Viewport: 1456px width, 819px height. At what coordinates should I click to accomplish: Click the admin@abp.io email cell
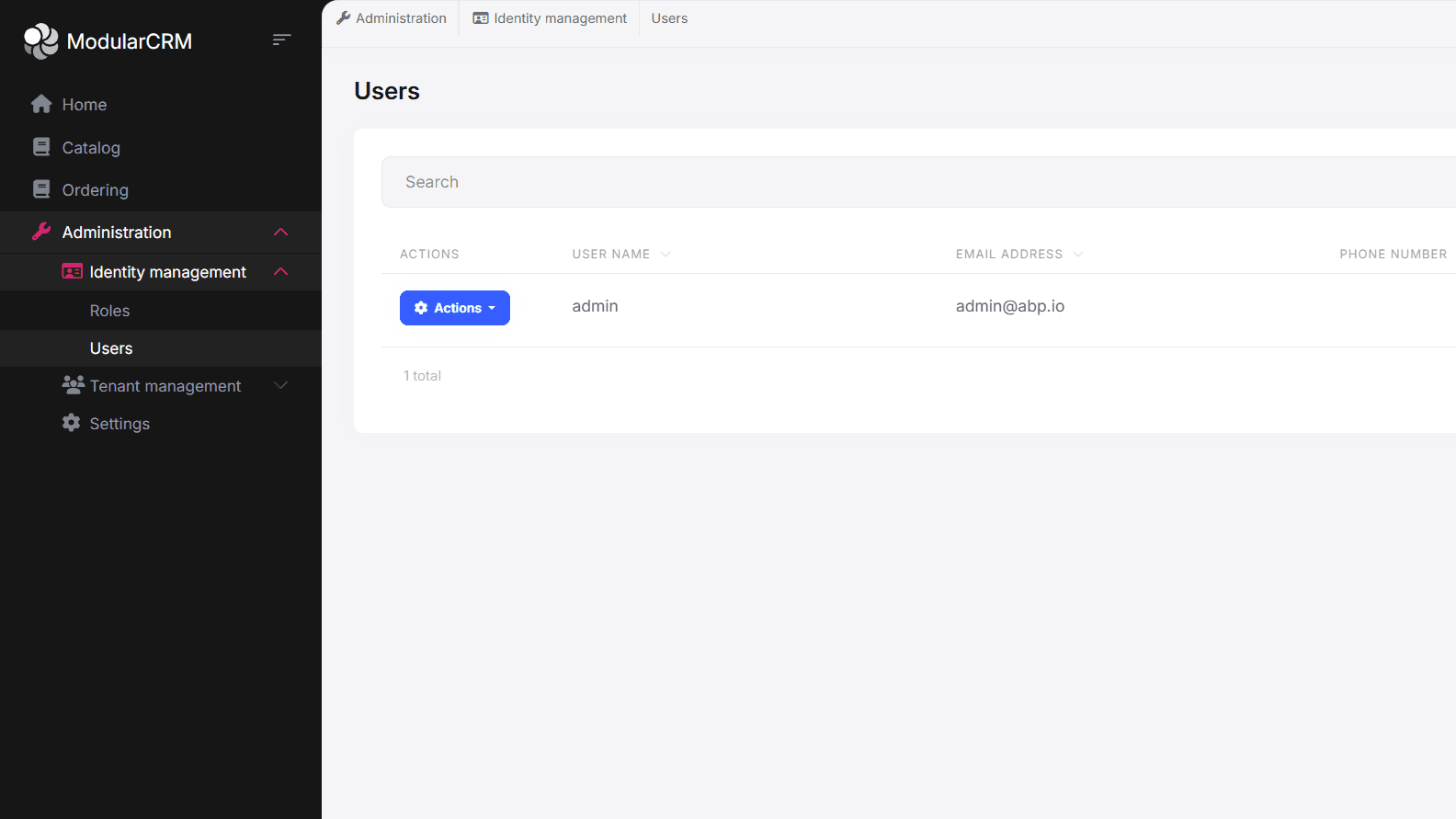1010,306
